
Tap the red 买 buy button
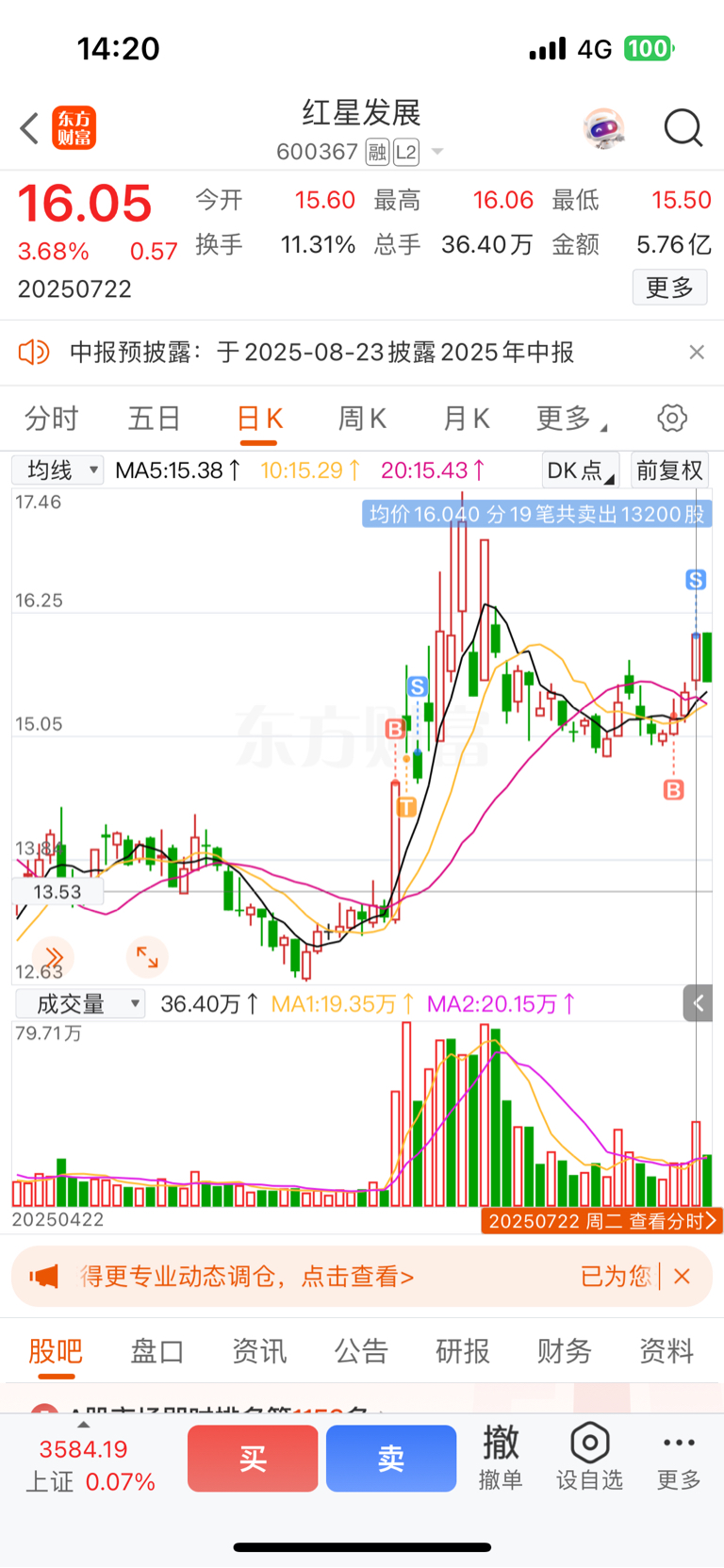(253, 1459)
